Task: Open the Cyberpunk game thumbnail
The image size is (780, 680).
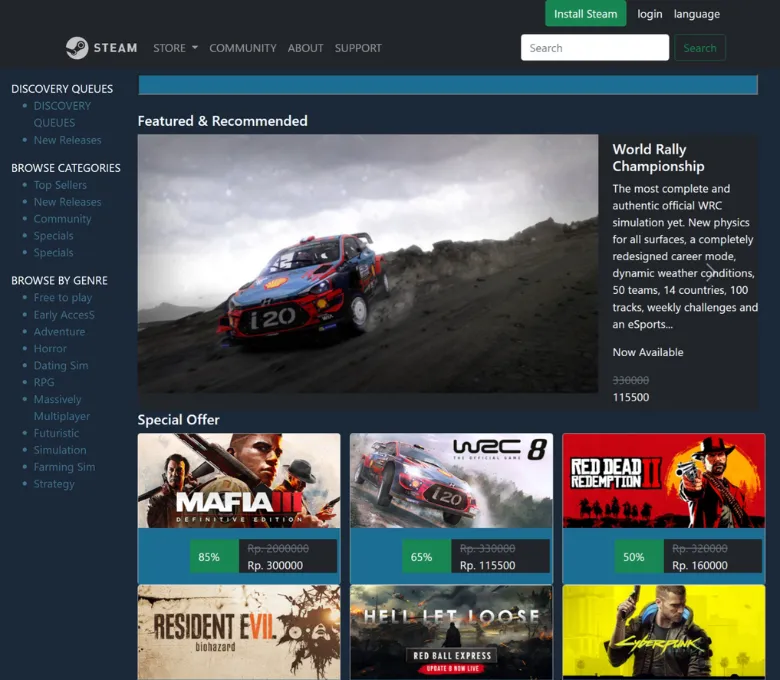Action: 664,632
